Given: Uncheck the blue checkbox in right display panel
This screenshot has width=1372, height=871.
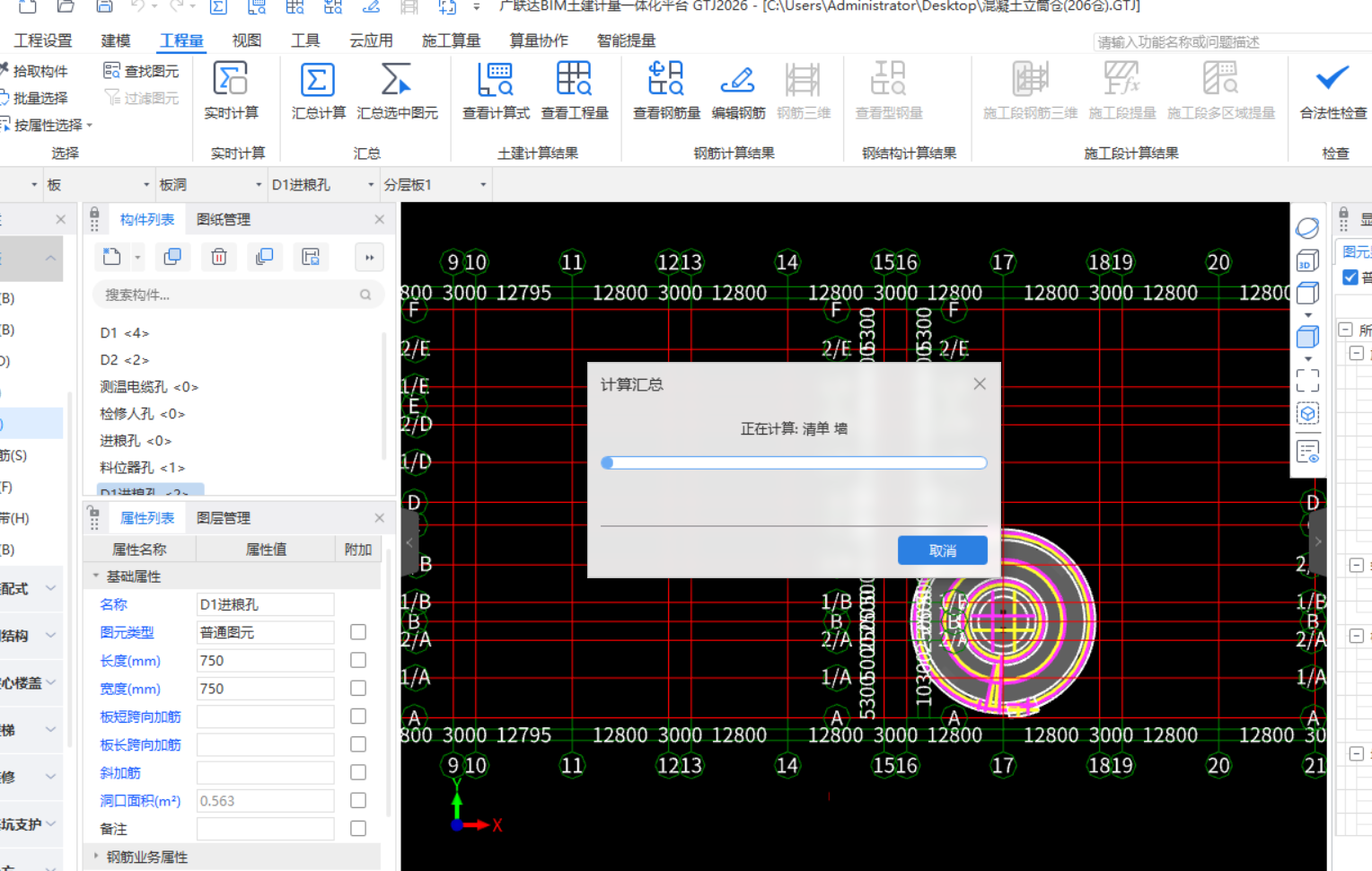Looking at the screenshot, I should (1350, 277).
